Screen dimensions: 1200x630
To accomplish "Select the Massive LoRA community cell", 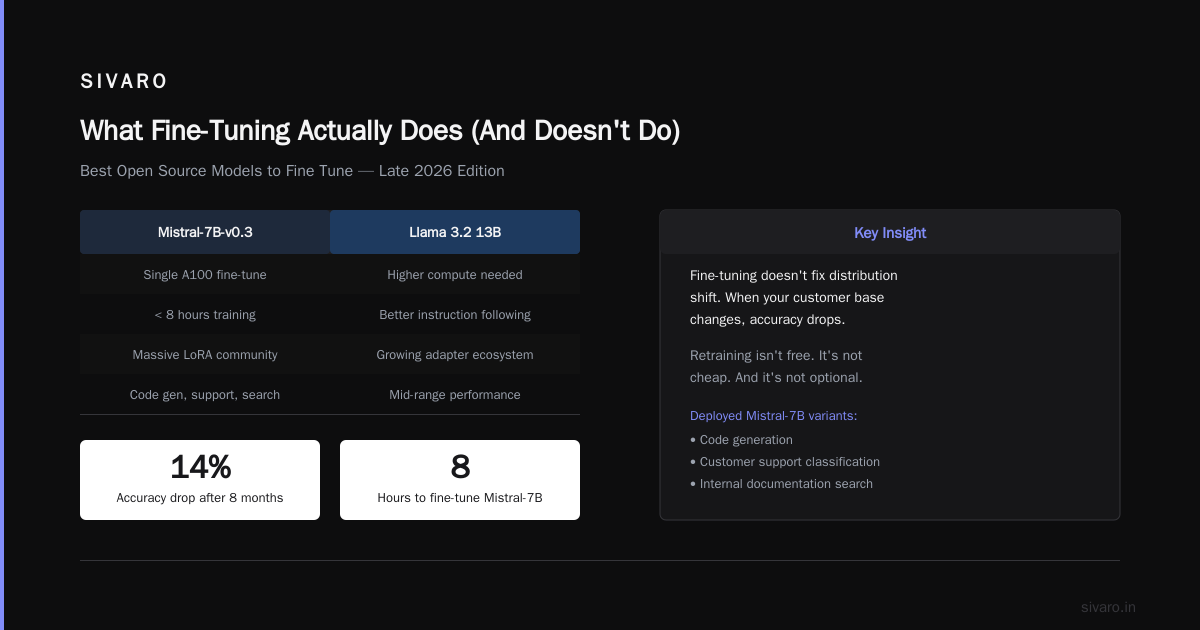I will 205,354.
